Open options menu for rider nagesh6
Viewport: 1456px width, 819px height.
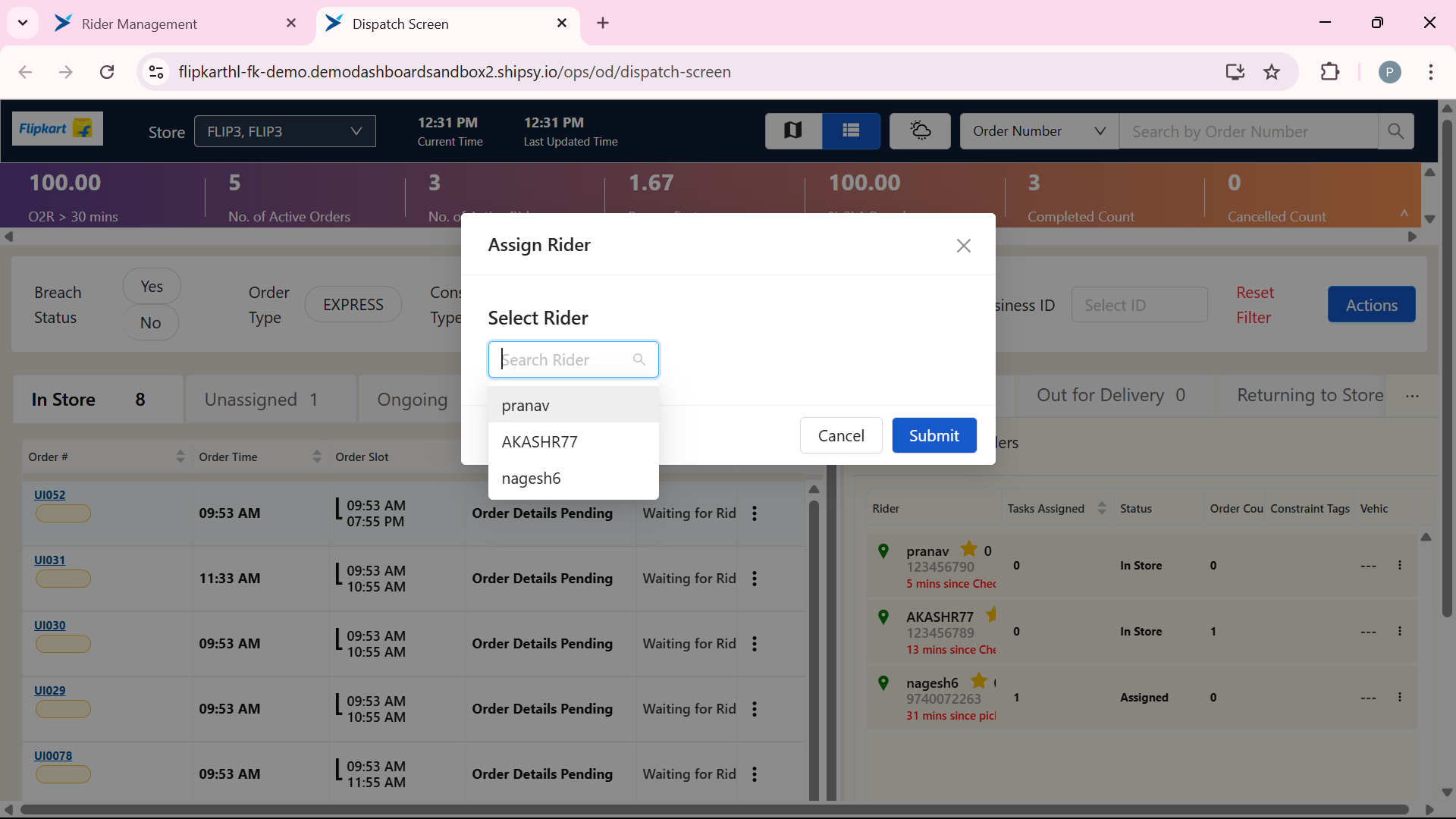(x=1400, y=698)
